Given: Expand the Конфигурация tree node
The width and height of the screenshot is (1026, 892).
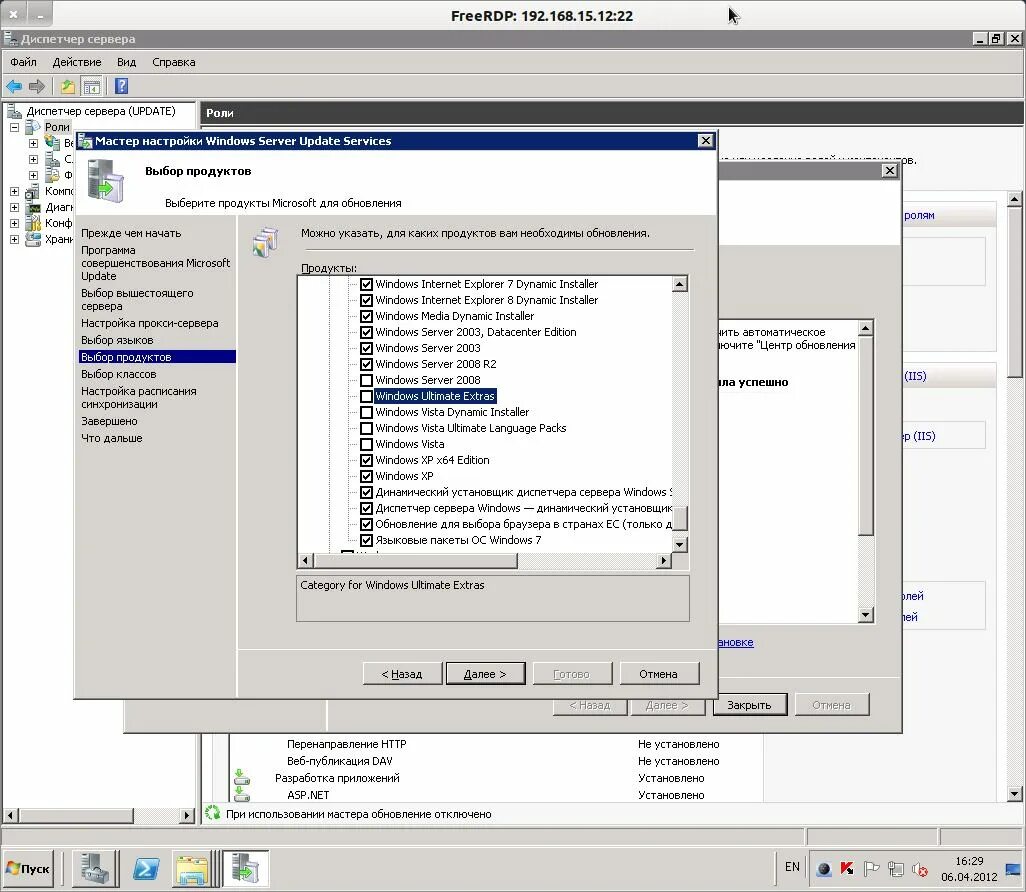Looking at the screenshot, I should pos(14,223).
